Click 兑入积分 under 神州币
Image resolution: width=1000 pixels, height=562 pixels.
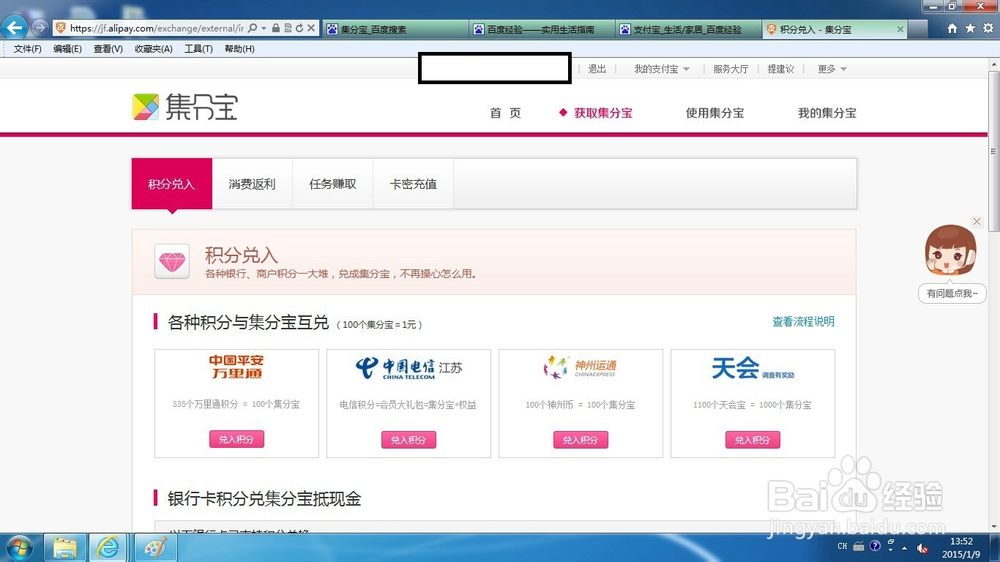(x=580, y=440)
